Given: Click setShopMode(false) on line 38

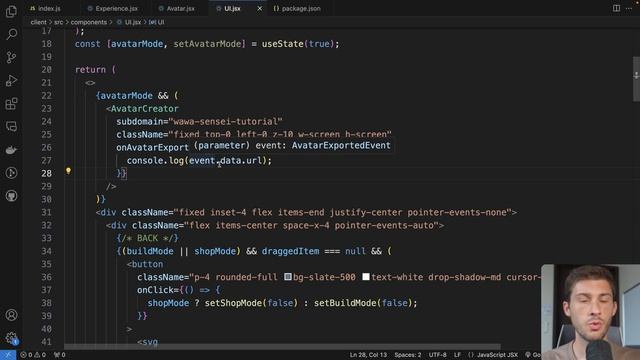Looking at the screenshot, I should pos(251,303).
